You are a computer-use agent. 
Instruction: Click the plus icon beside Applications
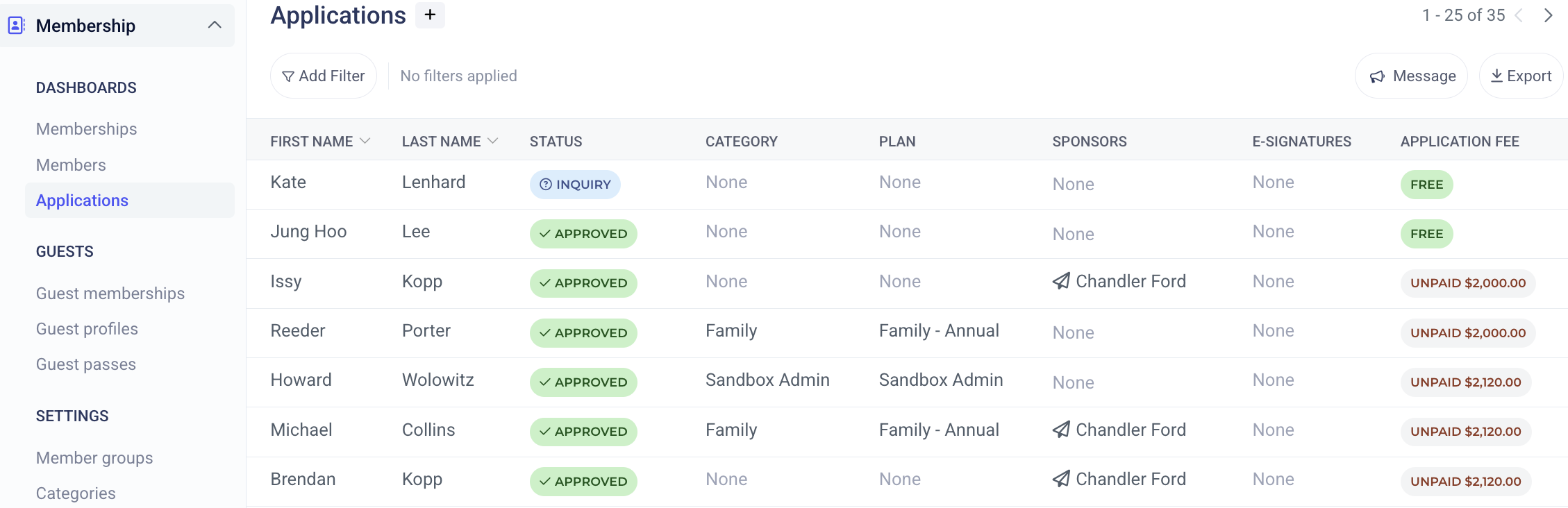click(x=430, y=15)
